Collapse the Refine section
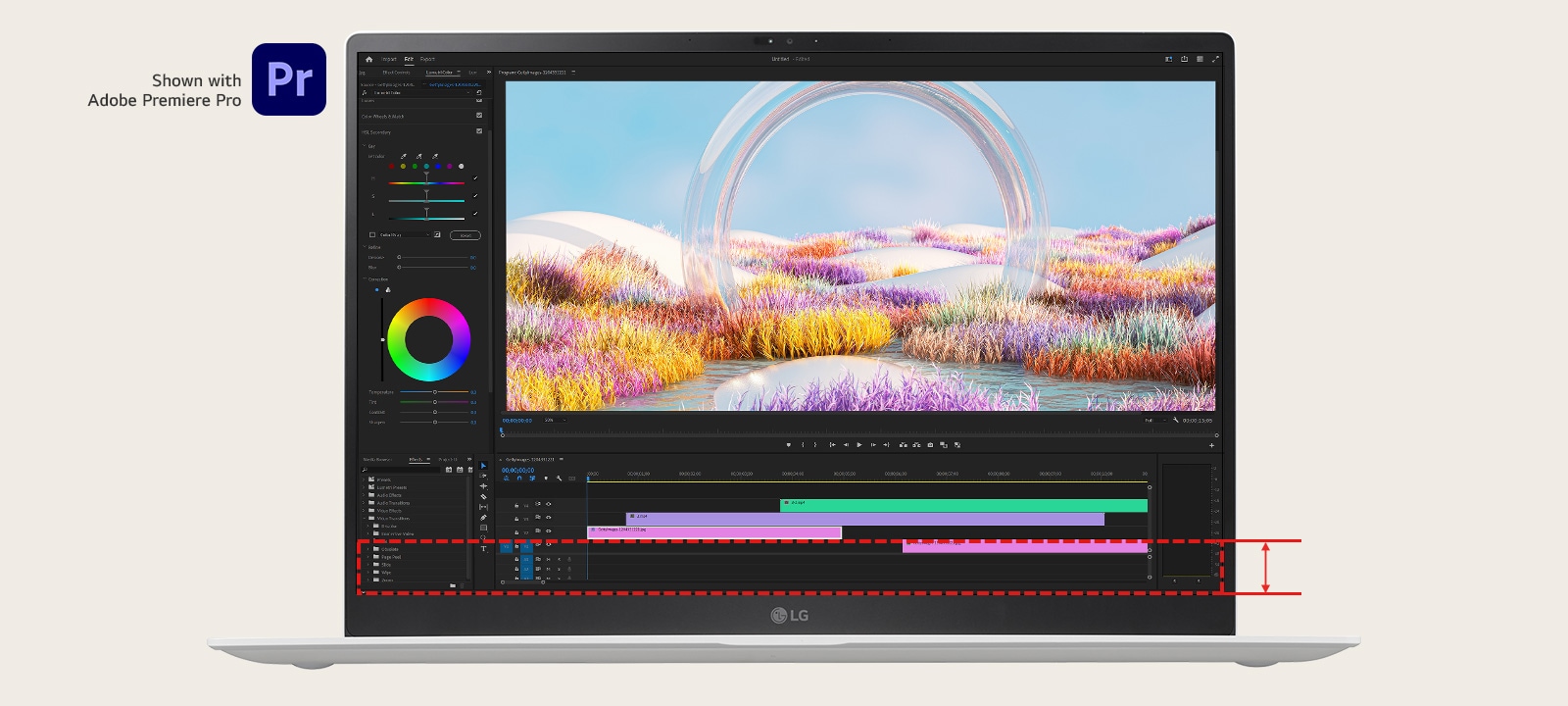This screenshot has height=706, width=1568. [365, 247]
